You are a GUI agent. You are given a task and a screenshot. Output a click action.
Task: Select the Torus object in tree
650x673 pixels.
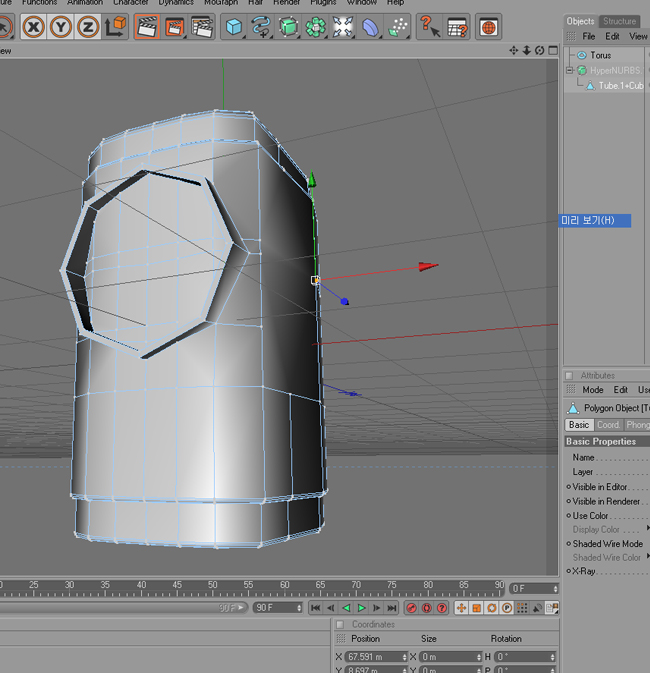tap(600, 55)
